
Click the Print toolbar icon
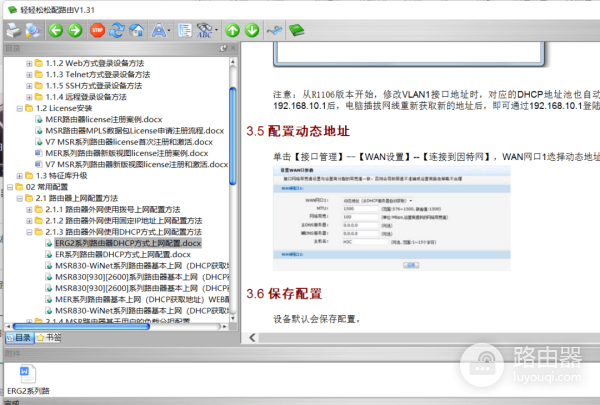tap(14, 30)
